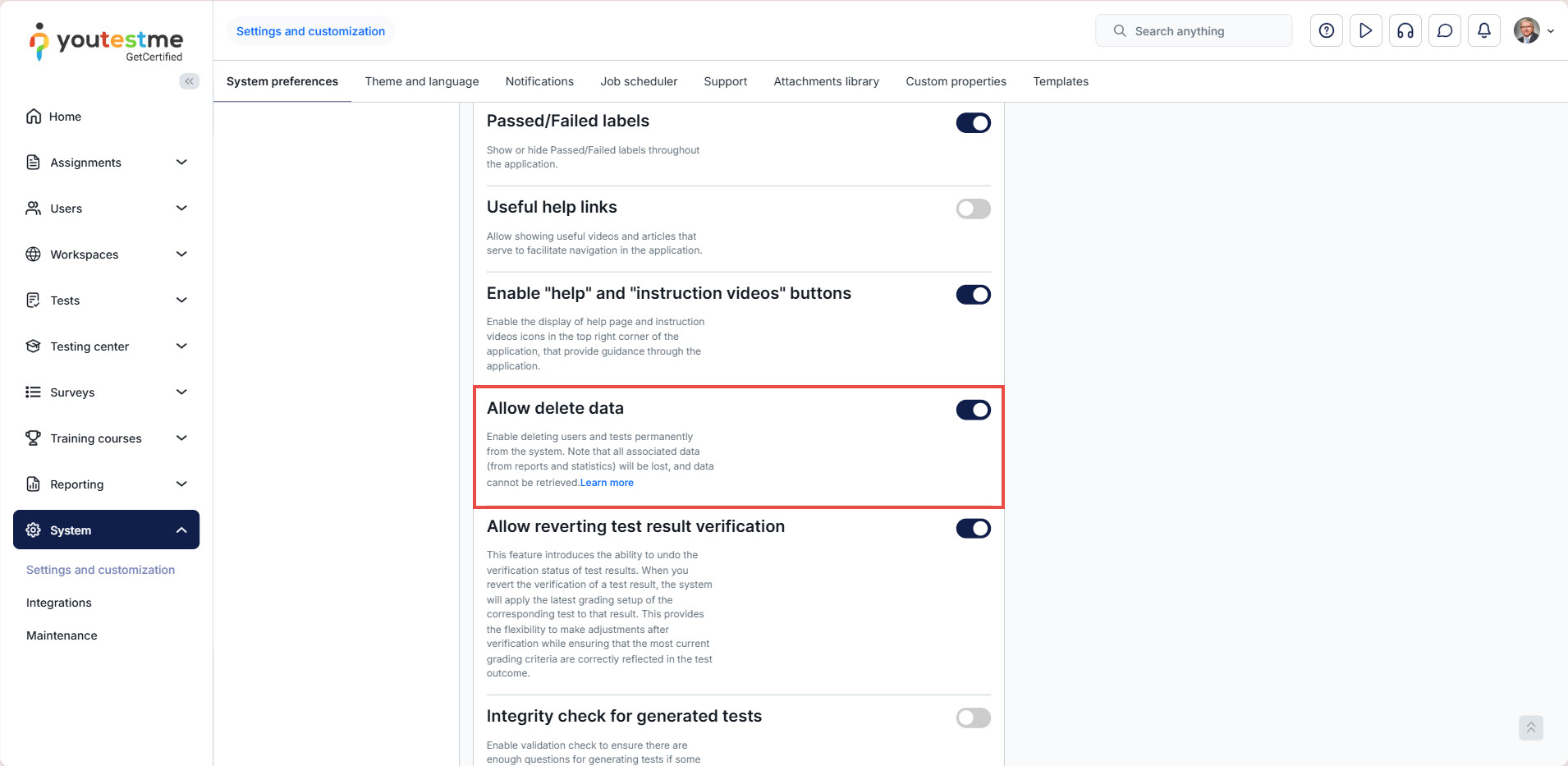Collapse the sidebar with double-chevron icon
1568x766 pixels.
pos(190,81)
